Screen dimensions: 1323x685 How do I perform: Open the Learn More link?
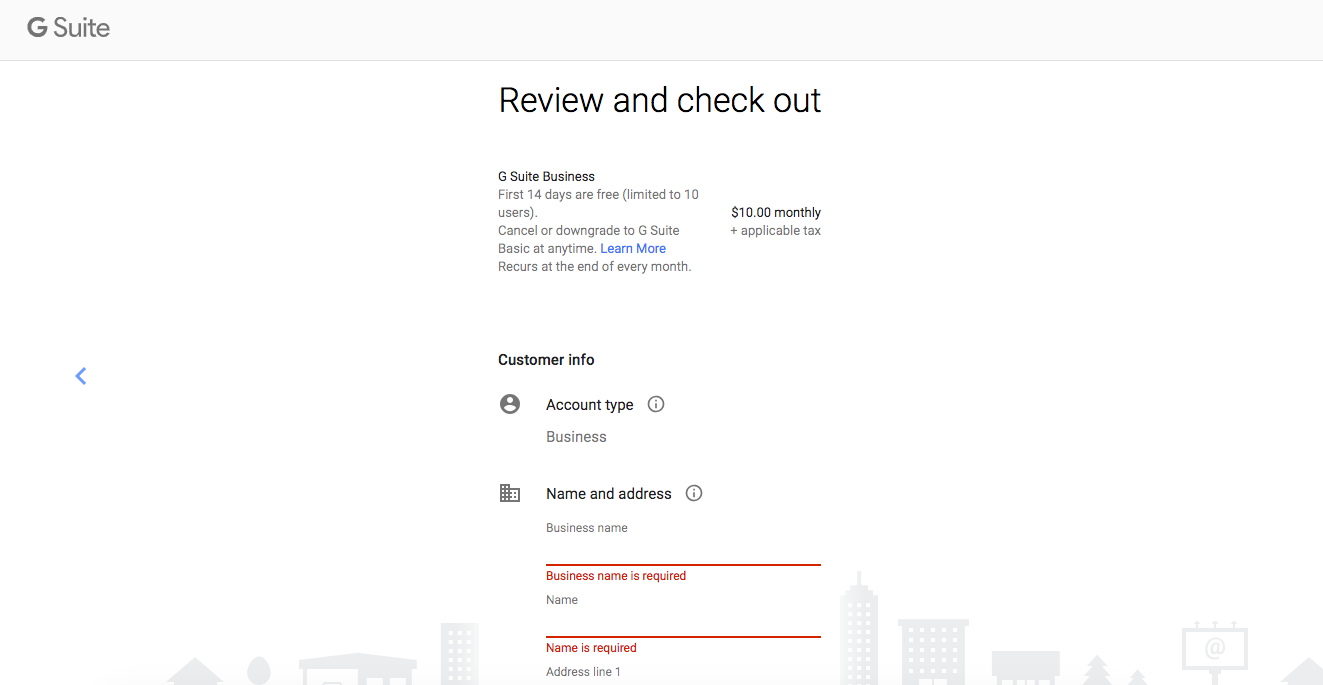(633, 248)
